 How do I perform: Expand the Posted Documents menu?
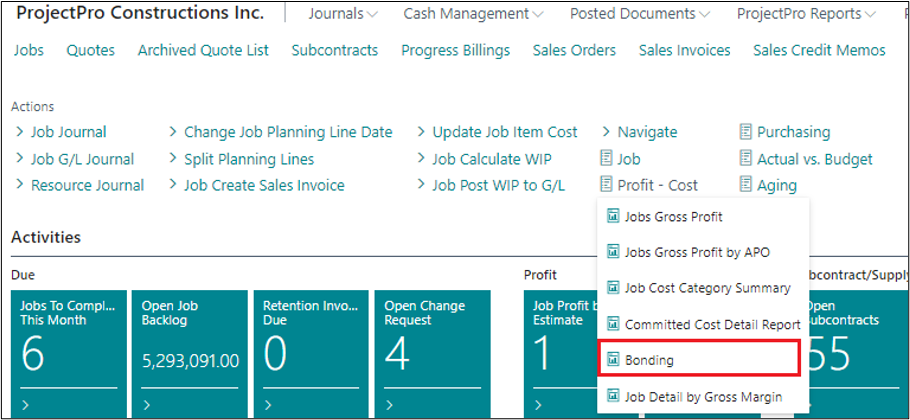click(640, 14)
